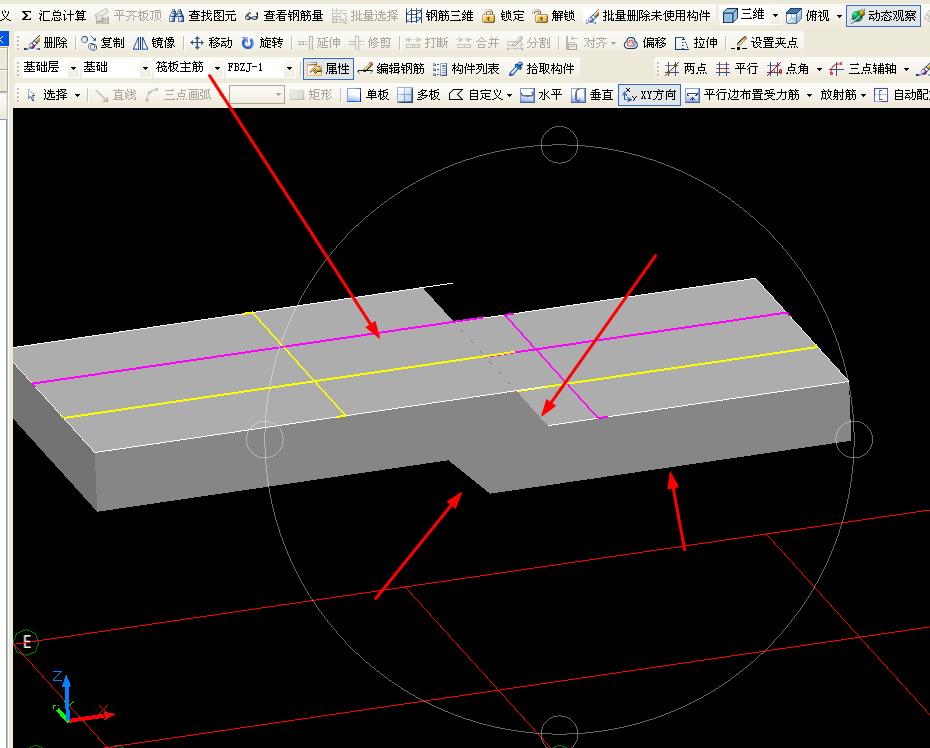Screen dimensions: 930x748
Task: Open 查看钢筋量 tool
Action: (284, 16)
